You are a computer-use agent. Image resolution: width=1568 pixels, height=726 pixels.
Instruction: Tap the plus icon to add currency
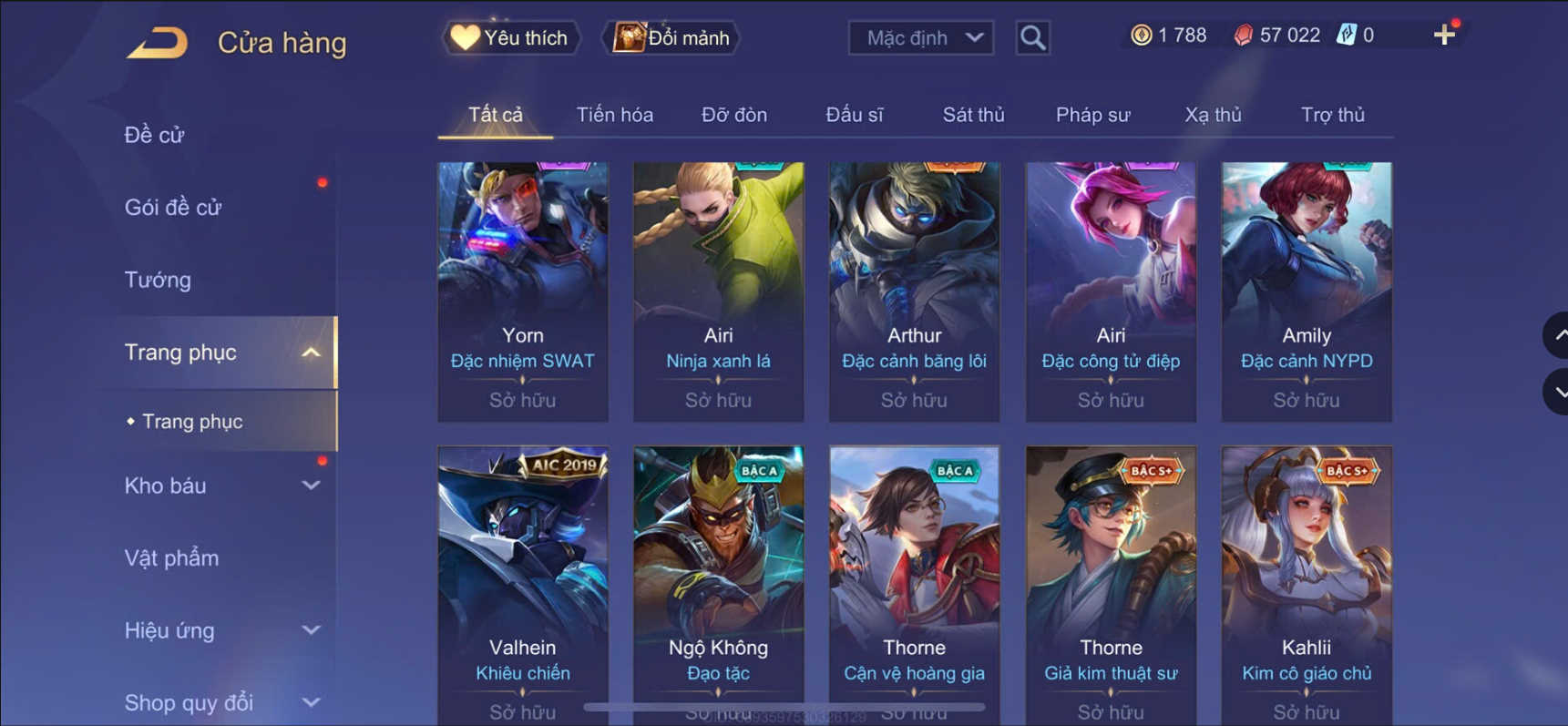[1444, 36]
